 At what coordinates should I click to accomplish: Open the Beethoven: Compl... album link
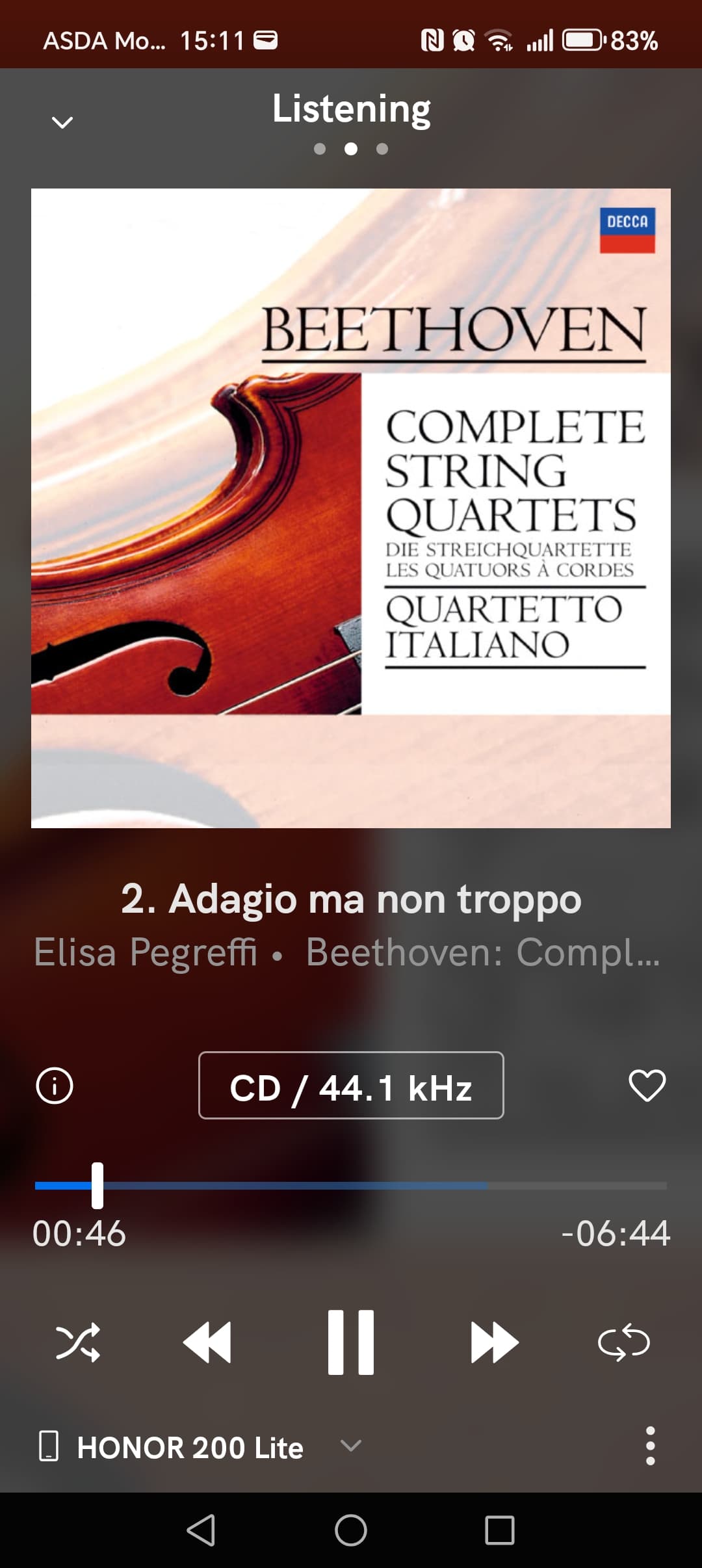coord(483,952)
